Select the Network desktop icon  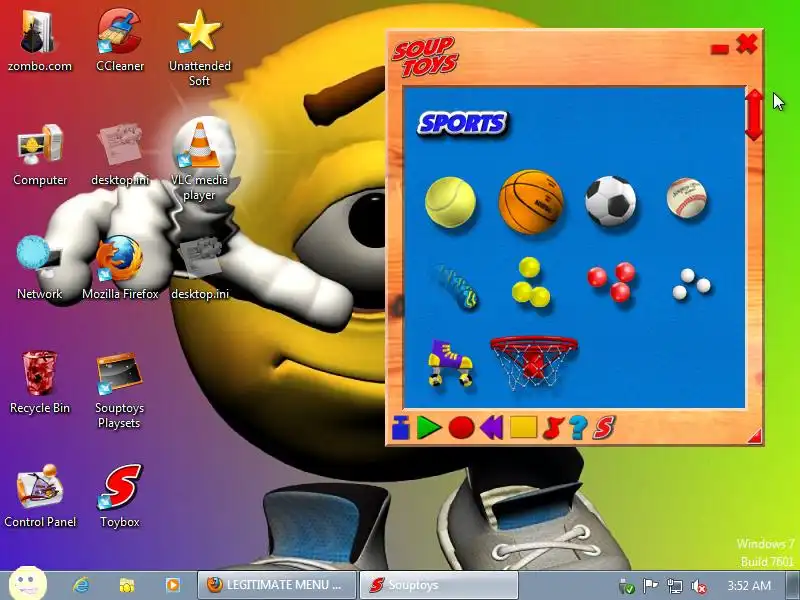pos(40,268)
